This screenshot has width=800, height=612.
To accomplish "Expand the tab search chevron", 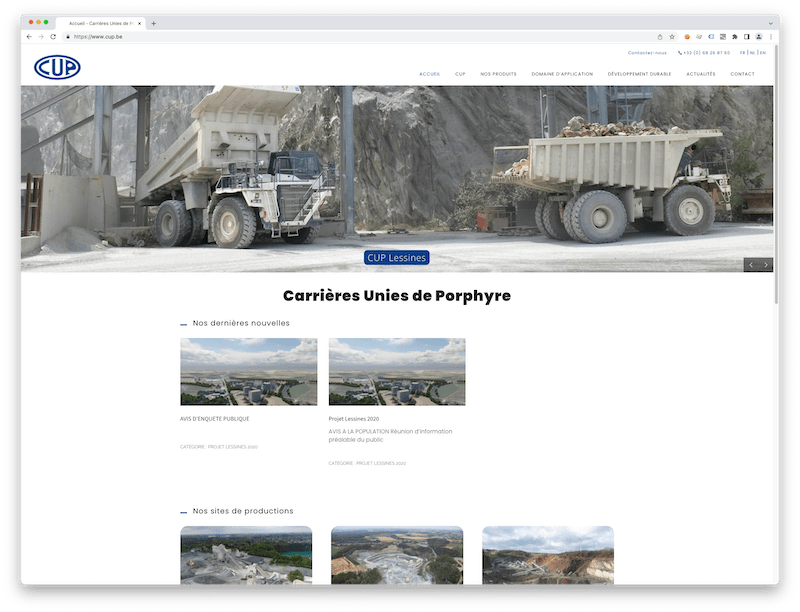I will (769, 23).
